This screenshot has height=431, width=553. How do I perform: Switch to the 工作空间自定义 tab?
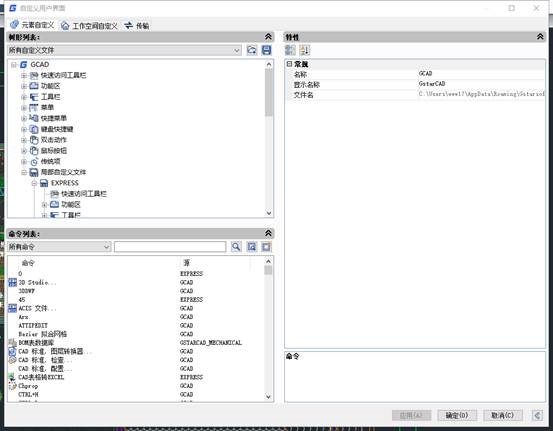(89, 26)
